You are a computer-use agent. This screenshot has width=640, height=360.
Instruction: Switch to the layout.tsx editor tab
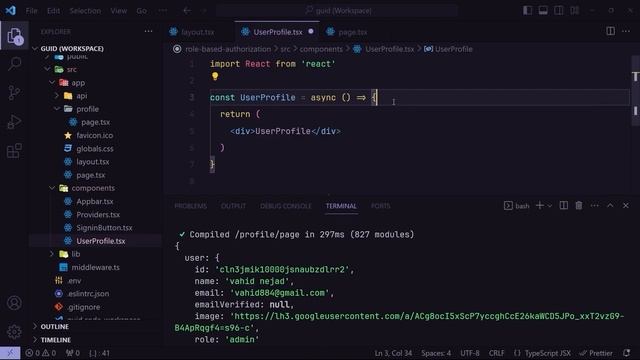point(198,32)
